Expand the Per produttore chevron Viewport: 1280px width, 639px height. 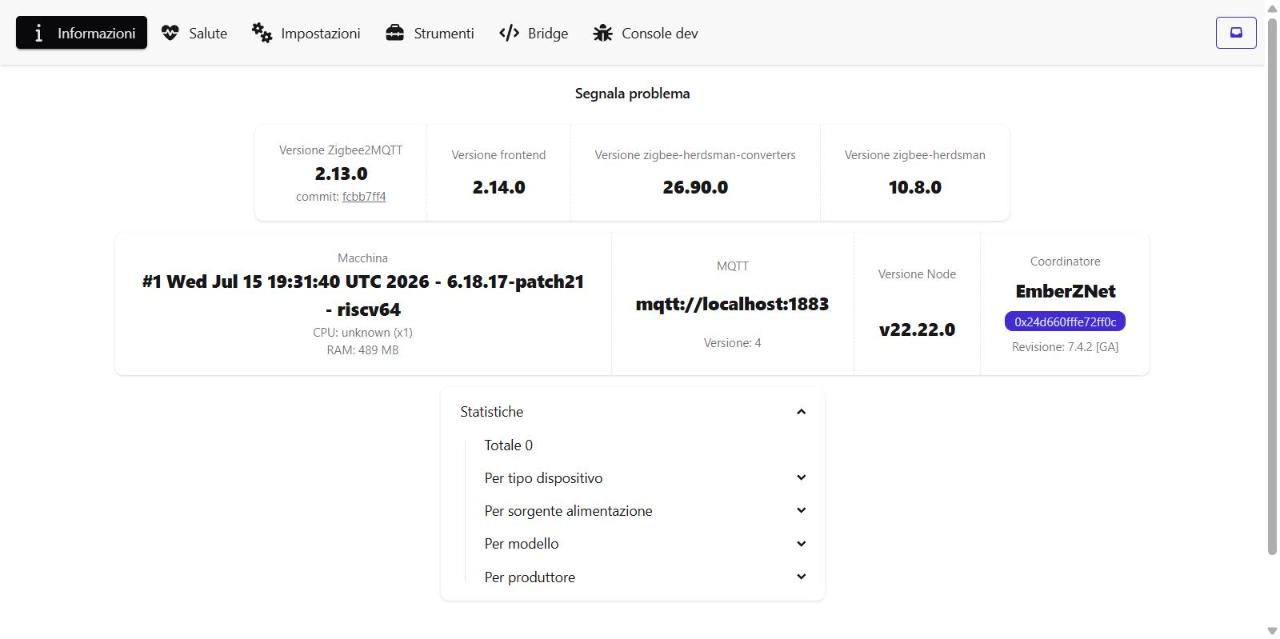pos(801,577)
